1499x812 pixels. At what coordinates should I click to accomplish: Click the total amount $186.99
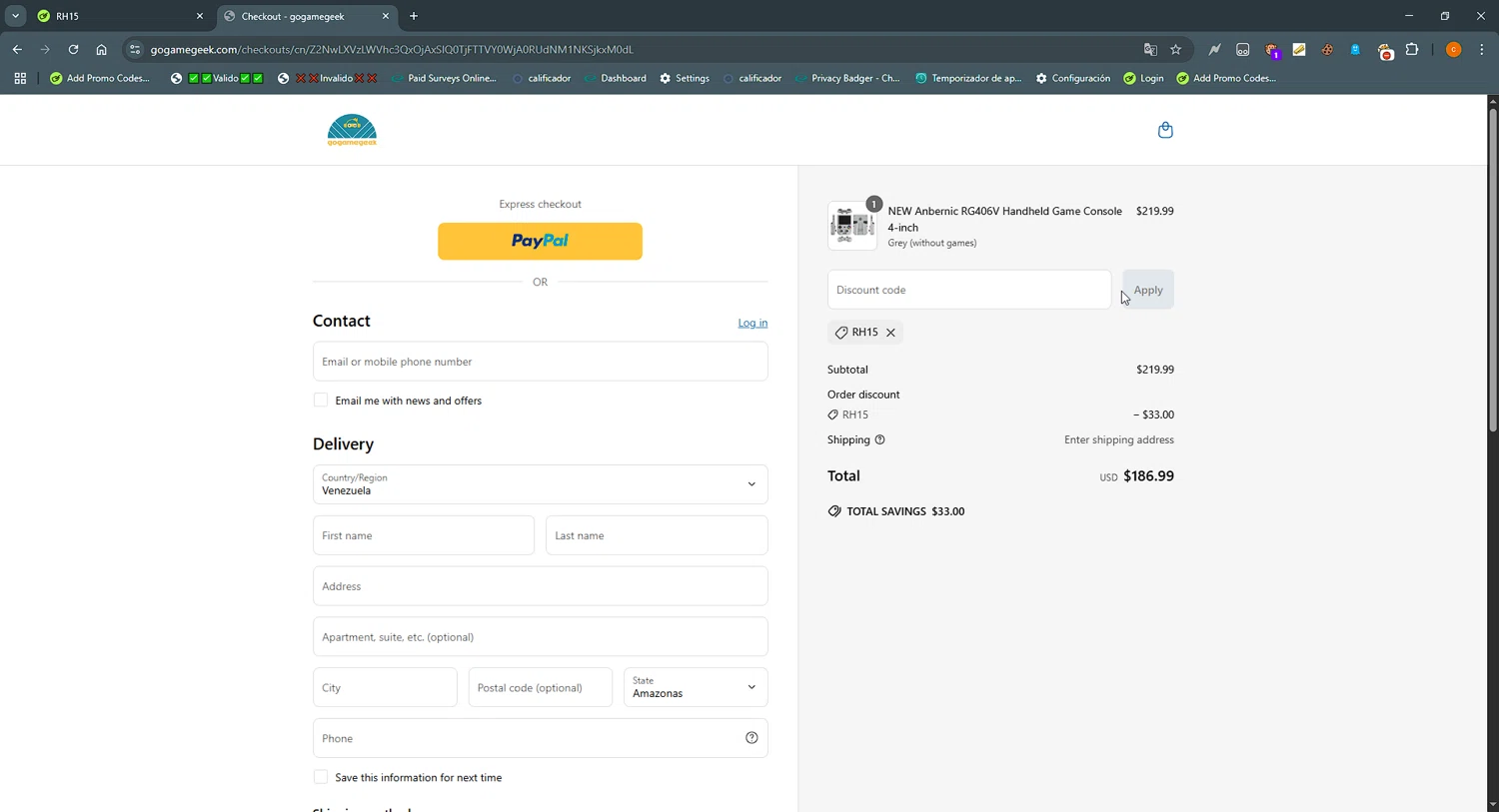[x=1148, y=476]
